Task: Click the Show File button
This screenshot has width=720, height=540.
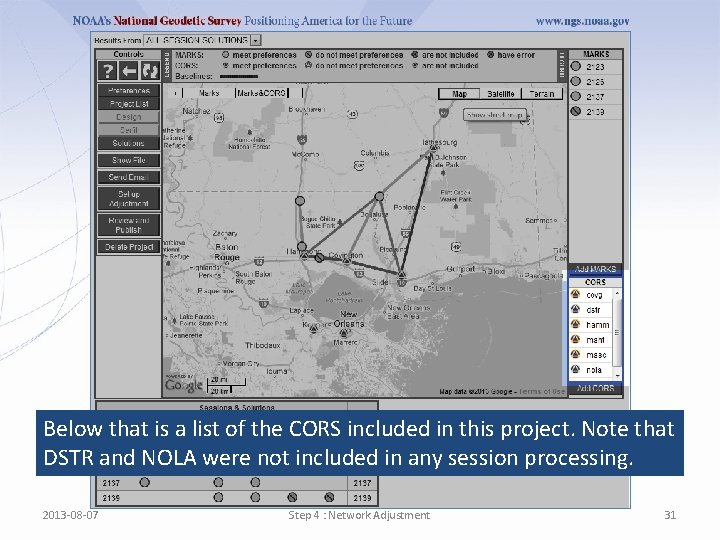Action: click(x=129, y=160)
